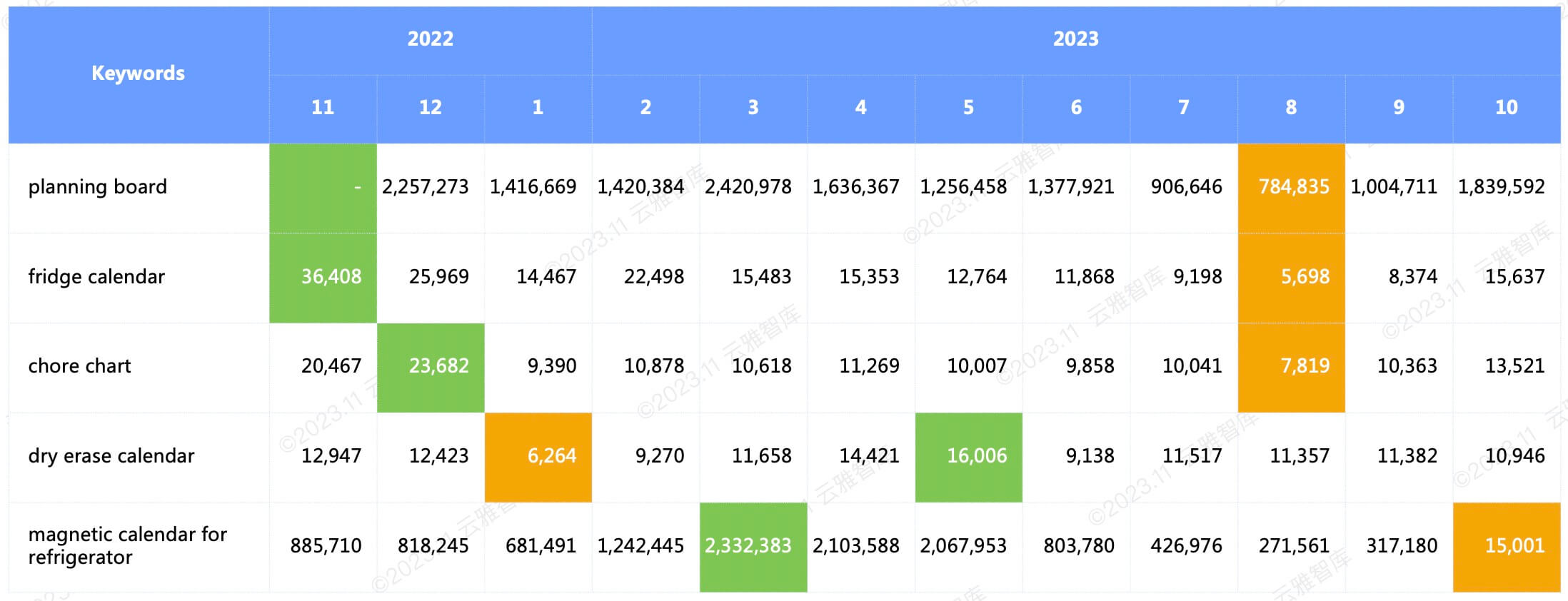
Task: Select the empty green dash cell for planning board
Action: (323, 187)
